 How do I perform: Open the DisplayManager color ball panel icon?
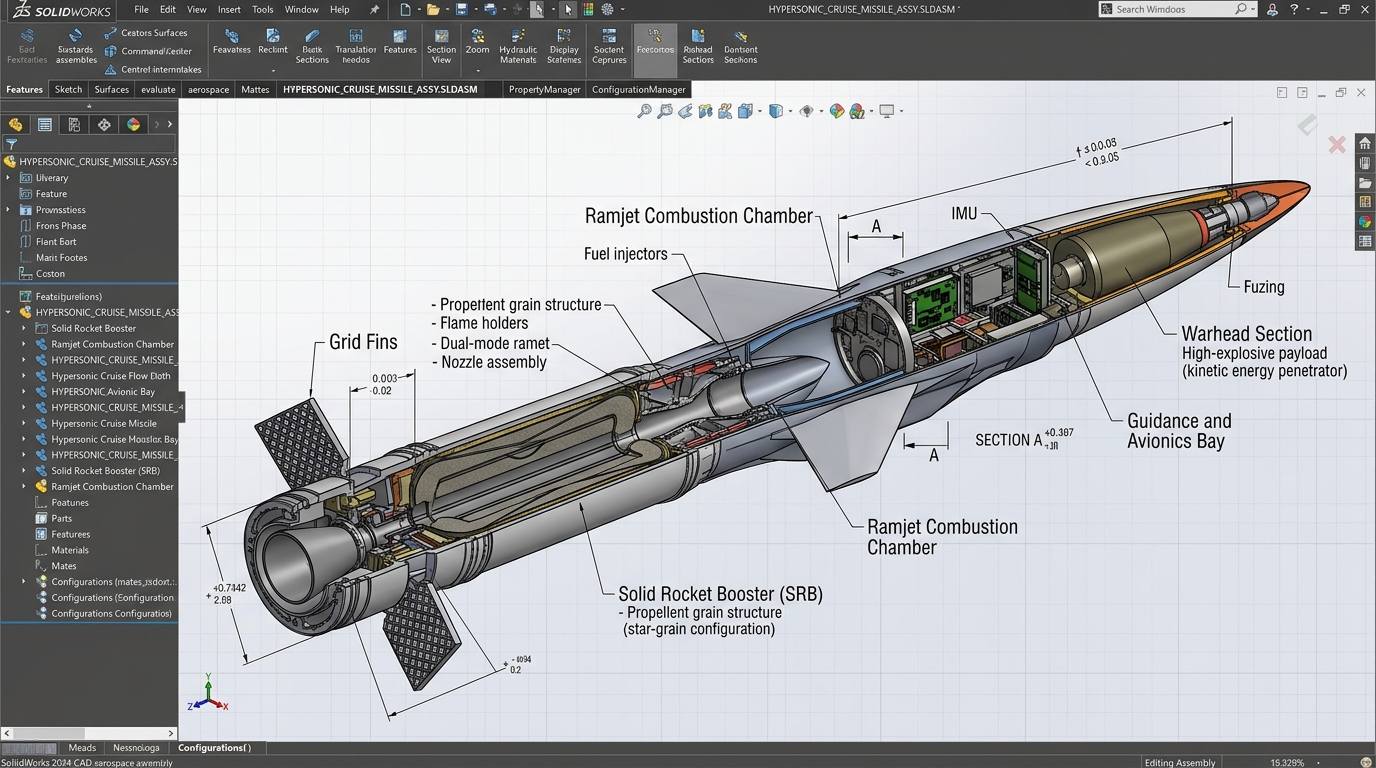[133, 125]
